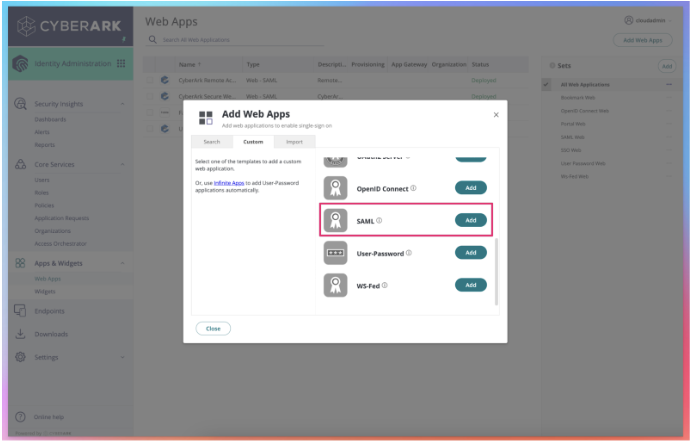Open Application Requests in sidebar

[62, 218]
